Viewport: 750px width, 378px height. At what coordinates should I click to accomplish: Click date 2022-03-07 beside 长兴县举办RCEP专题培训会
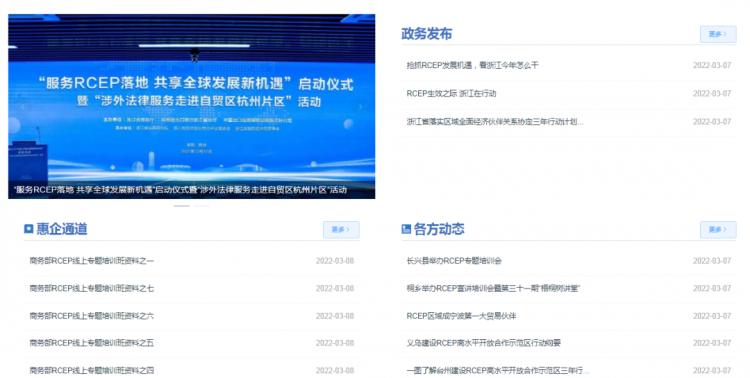pos(712,261)
